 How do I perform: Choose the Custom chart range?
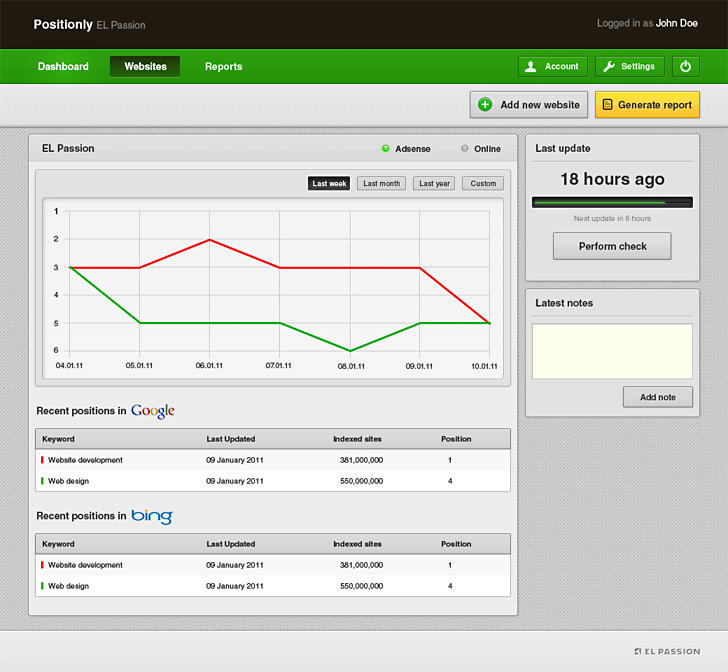(483, 183)
